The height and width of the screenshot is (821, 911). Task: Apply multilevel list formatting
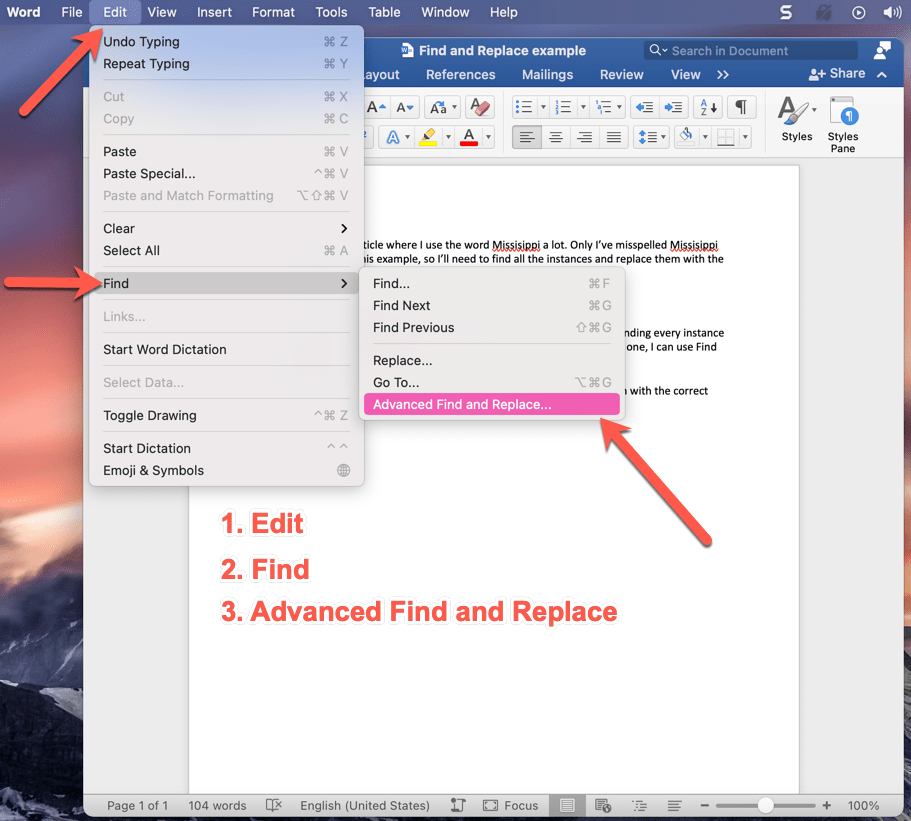[604, 107]
